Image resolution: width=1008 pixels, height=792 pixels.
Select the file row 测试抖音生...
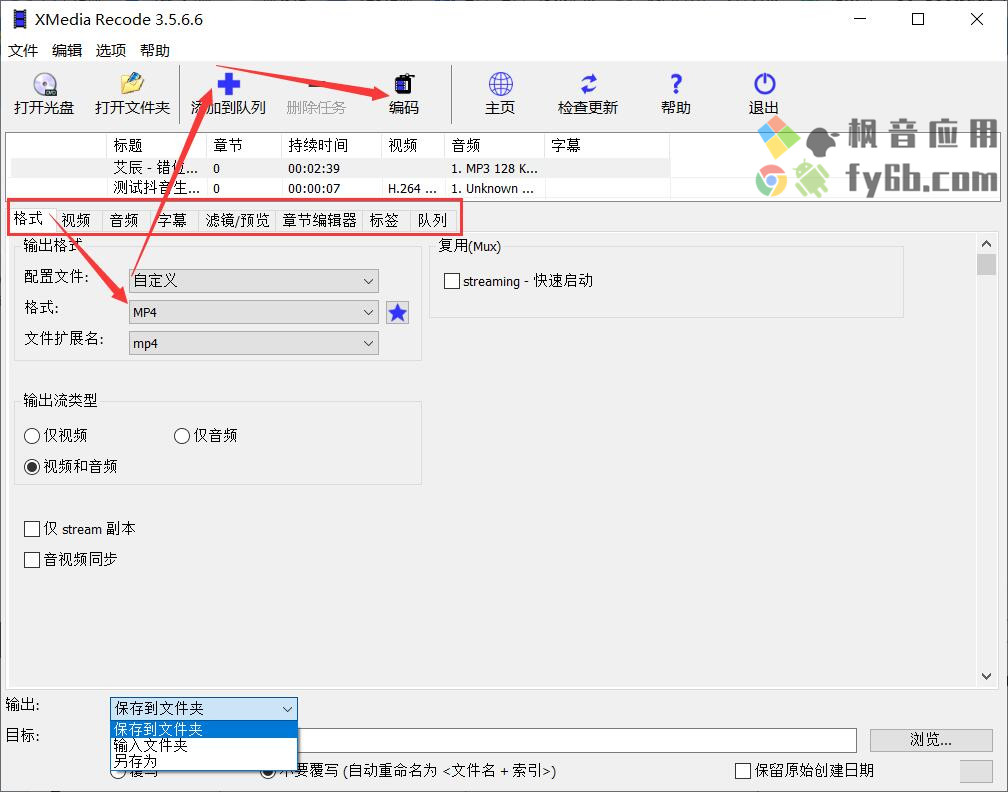pos(341,188)
